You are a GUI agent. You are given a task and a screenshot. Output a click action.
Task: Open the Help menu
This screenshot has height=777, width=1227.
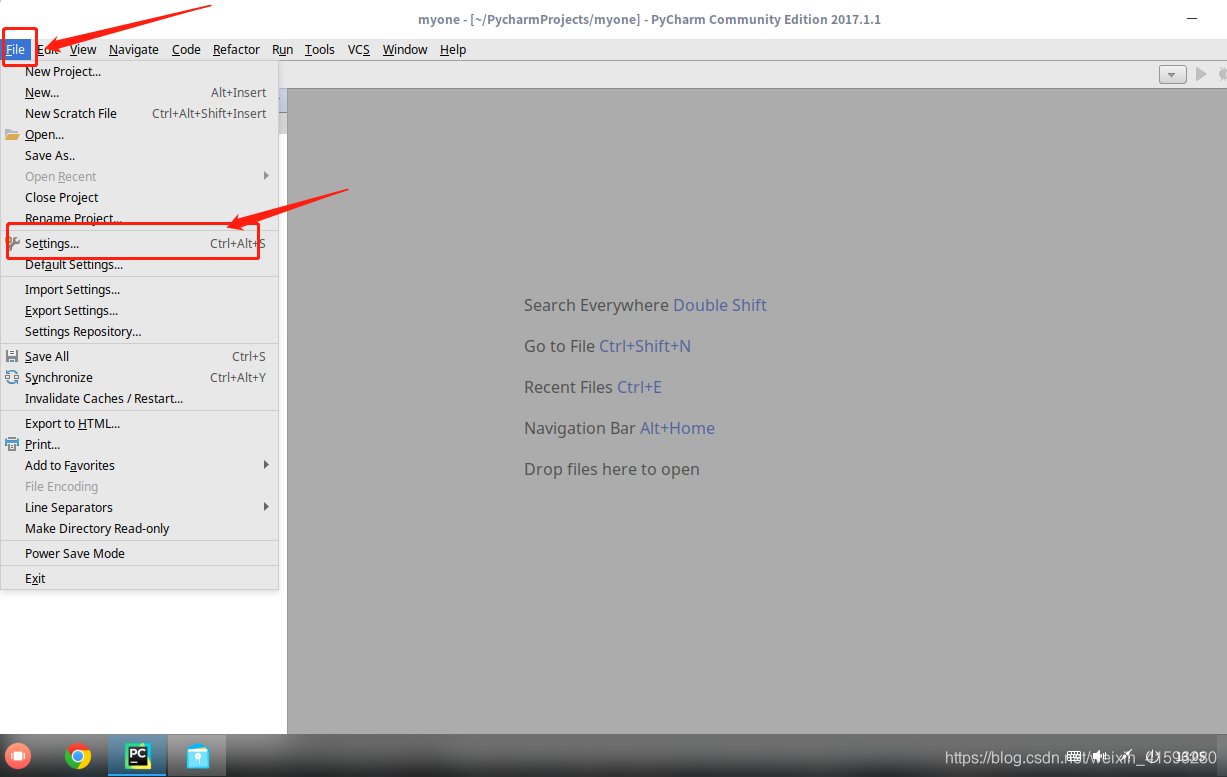[x=453, y=49]
